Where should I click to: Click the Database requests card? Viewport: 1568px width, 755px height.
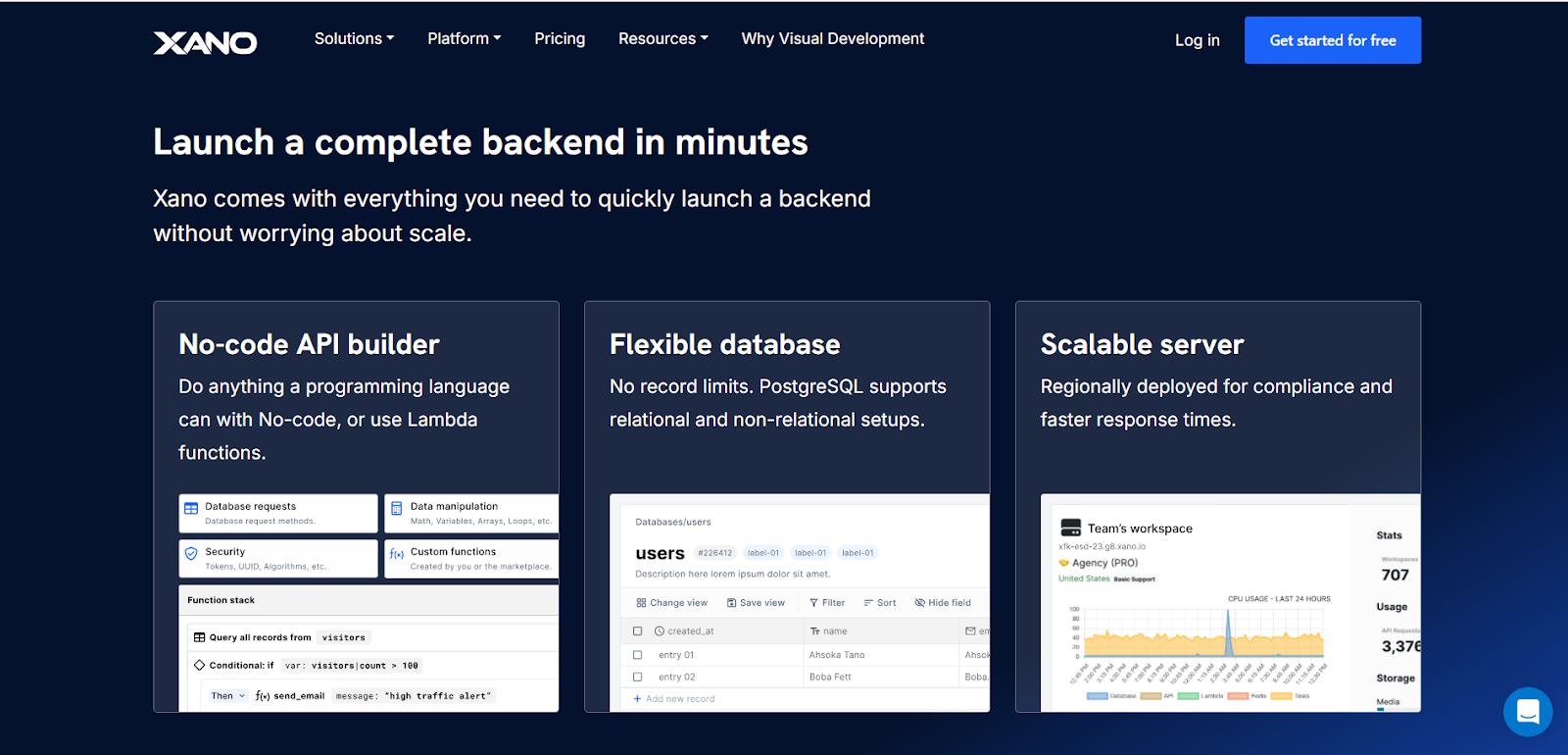(278, 514)
